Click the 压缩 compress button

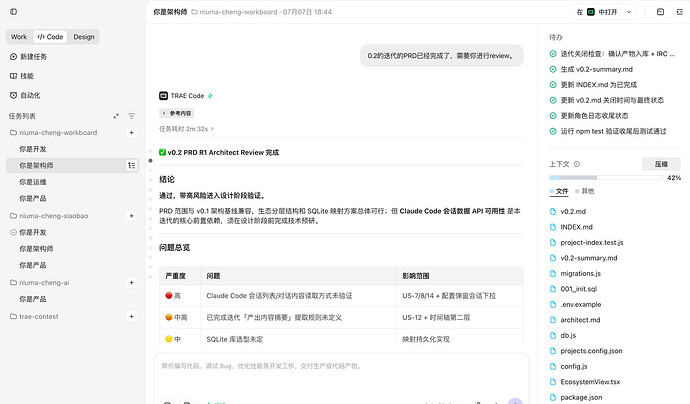point(661,164)
